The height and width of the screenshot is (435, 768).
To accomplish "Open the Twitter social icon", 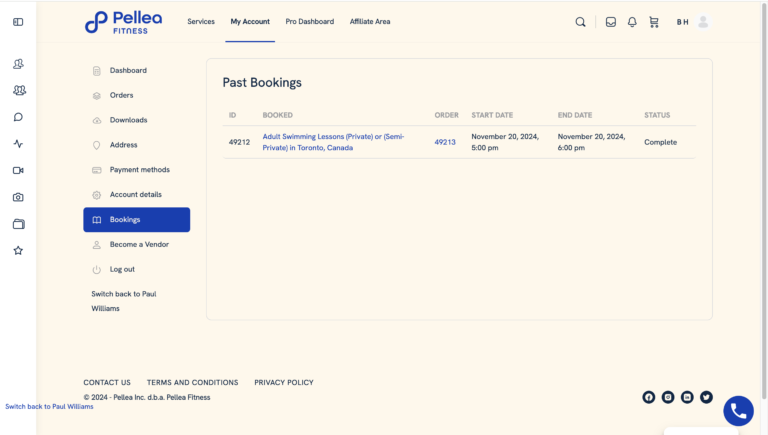I will [x=706, y=397].
